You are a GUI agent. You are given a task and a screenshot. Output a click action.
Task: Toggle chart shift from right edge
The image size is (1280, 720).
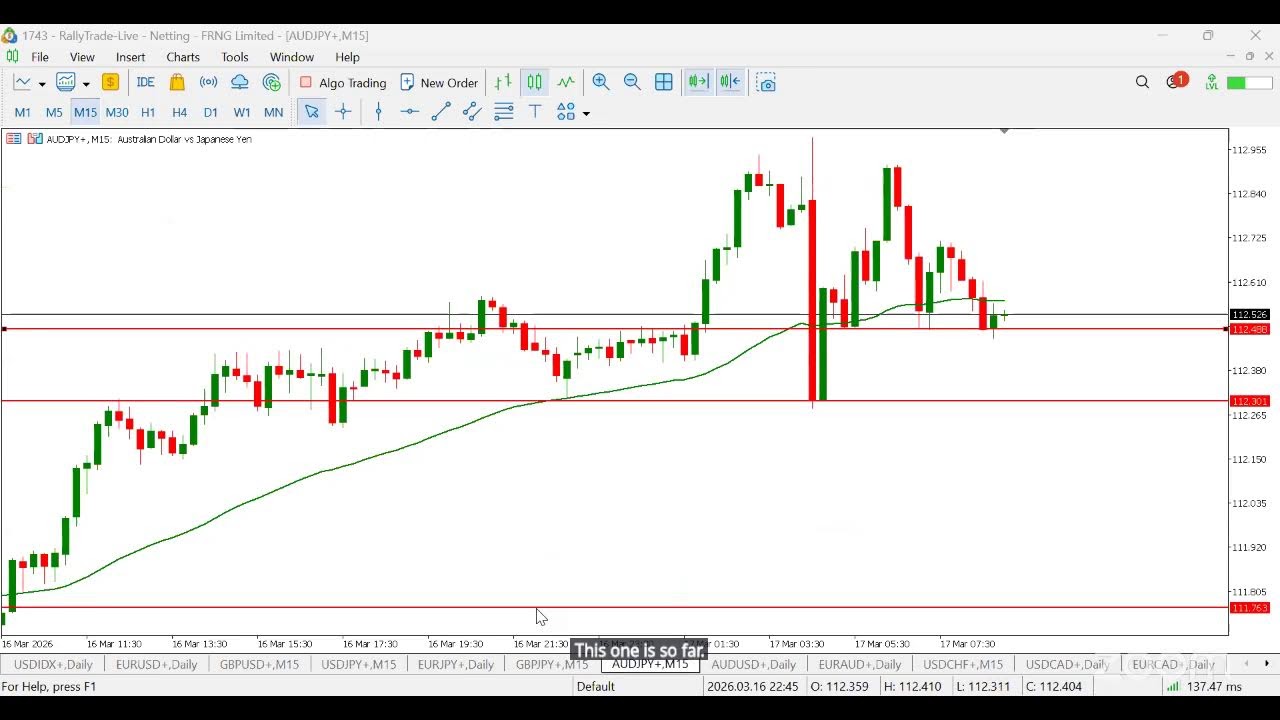tap(731, 83)
